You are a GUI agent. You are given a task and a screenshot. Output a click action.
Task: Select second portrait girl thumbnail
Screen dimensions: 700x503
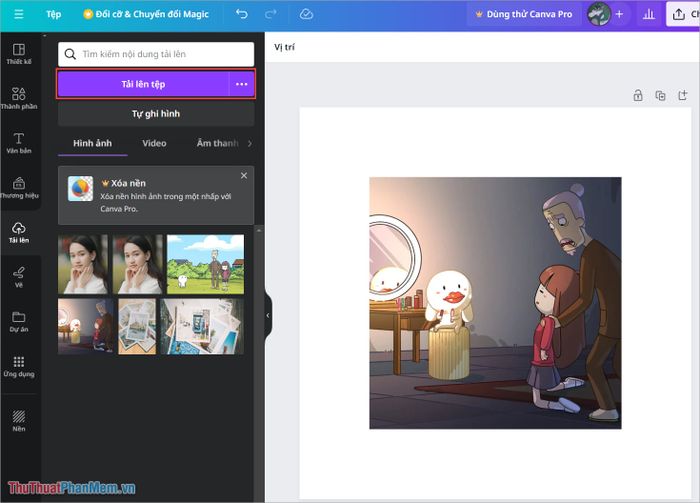138,264
